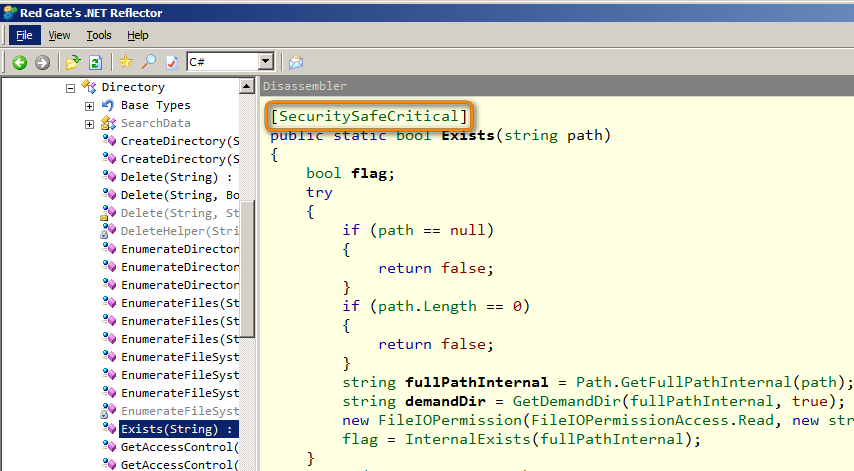Open the View menu
The height and width of the screenshot is (471, 854).
pyautogui.click(x=60, y=35)
